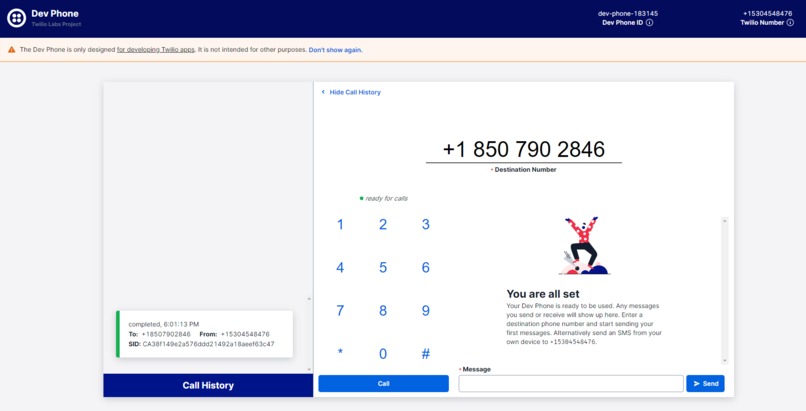Screen dimensions: 806x411
Task: Select the completed call at 6:01:13 PM
Action: tap(205, 334)
